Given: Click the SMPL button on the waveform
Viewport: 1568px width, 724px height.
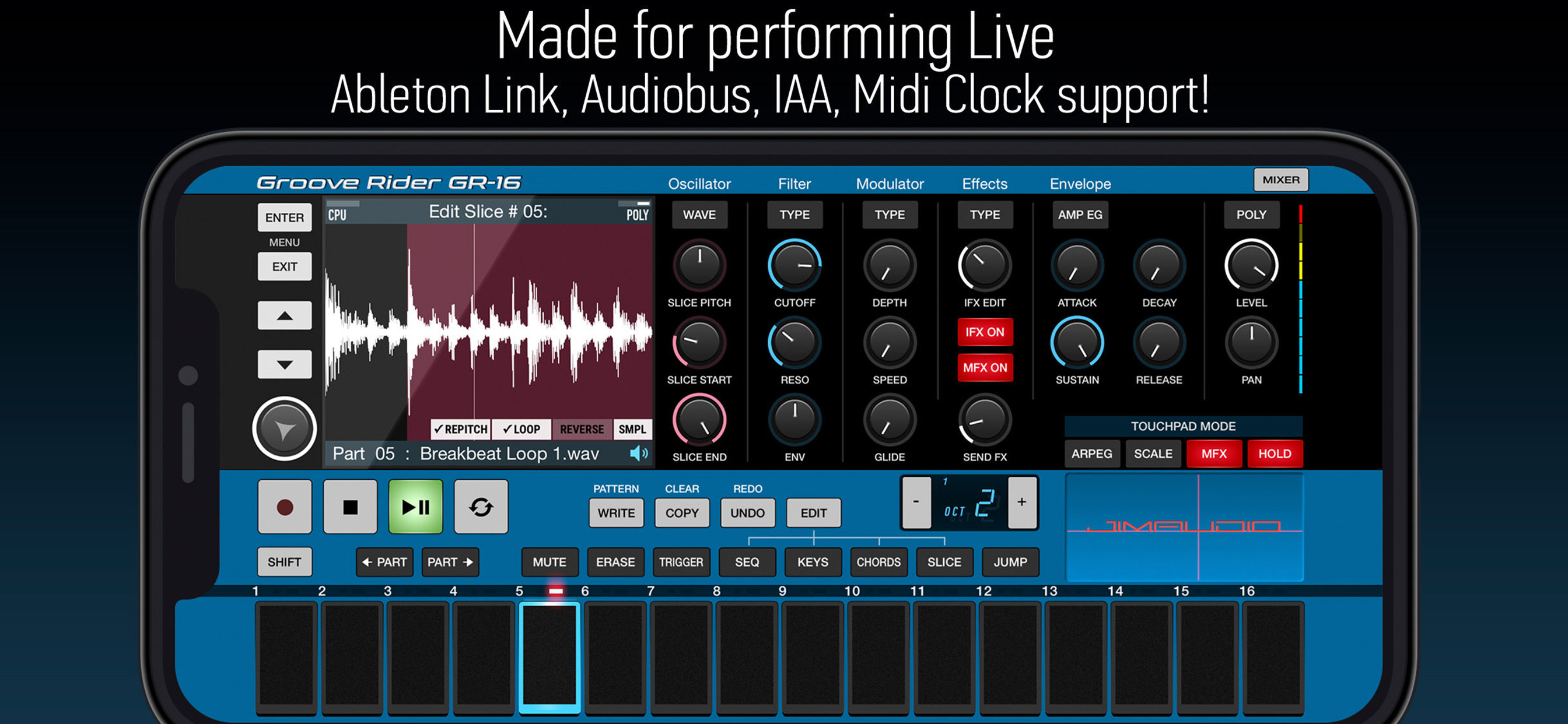Looking at the screenshot, I should tap(632, 429).
